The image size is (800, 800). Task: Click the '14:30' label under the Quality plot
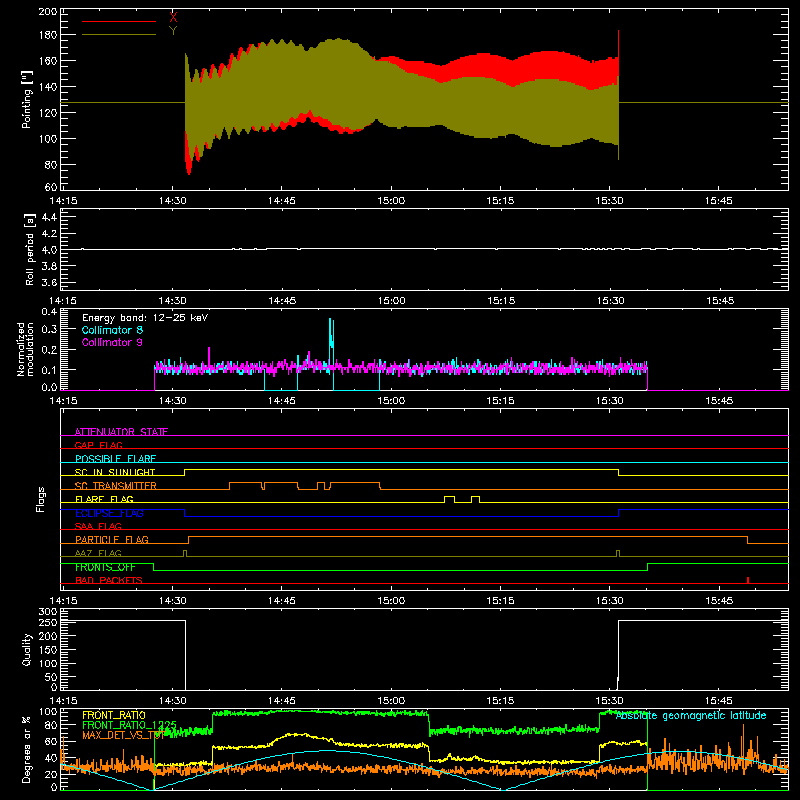tap(172, 701)
